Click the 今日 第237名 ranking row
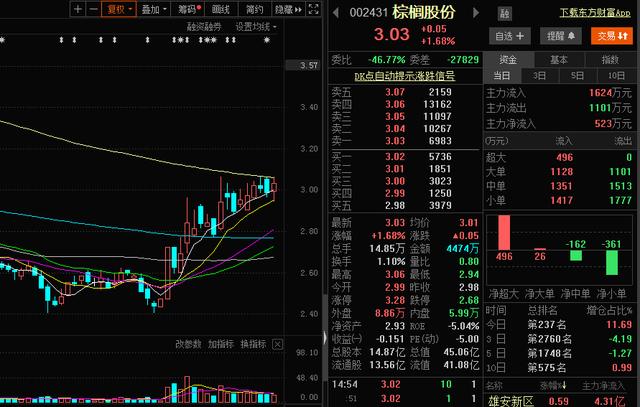Screen dimensions: 640x407 pos(559,325)
